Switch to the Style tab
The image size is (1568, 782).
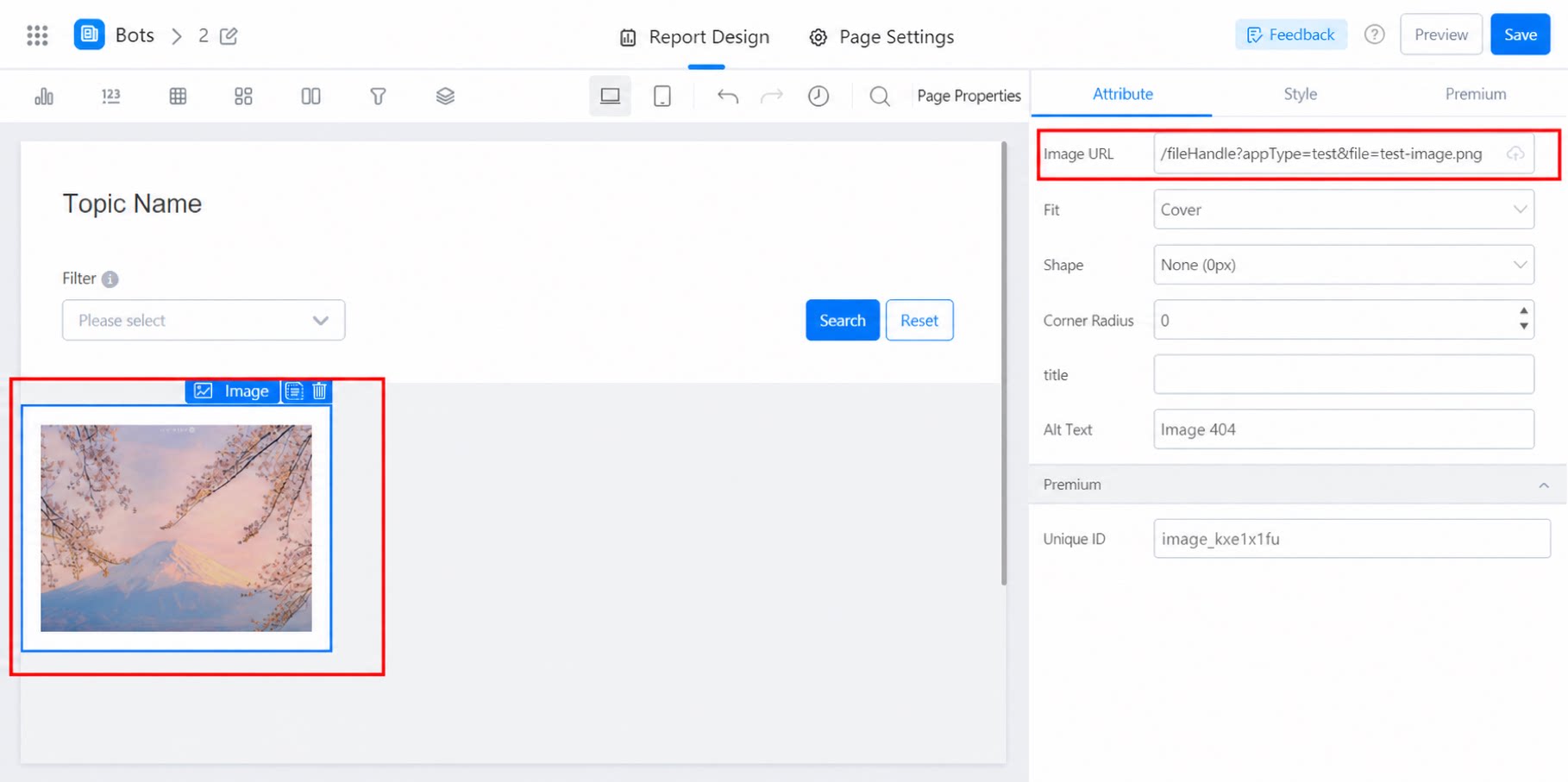pyautogui.click(x=1300, y=94)
